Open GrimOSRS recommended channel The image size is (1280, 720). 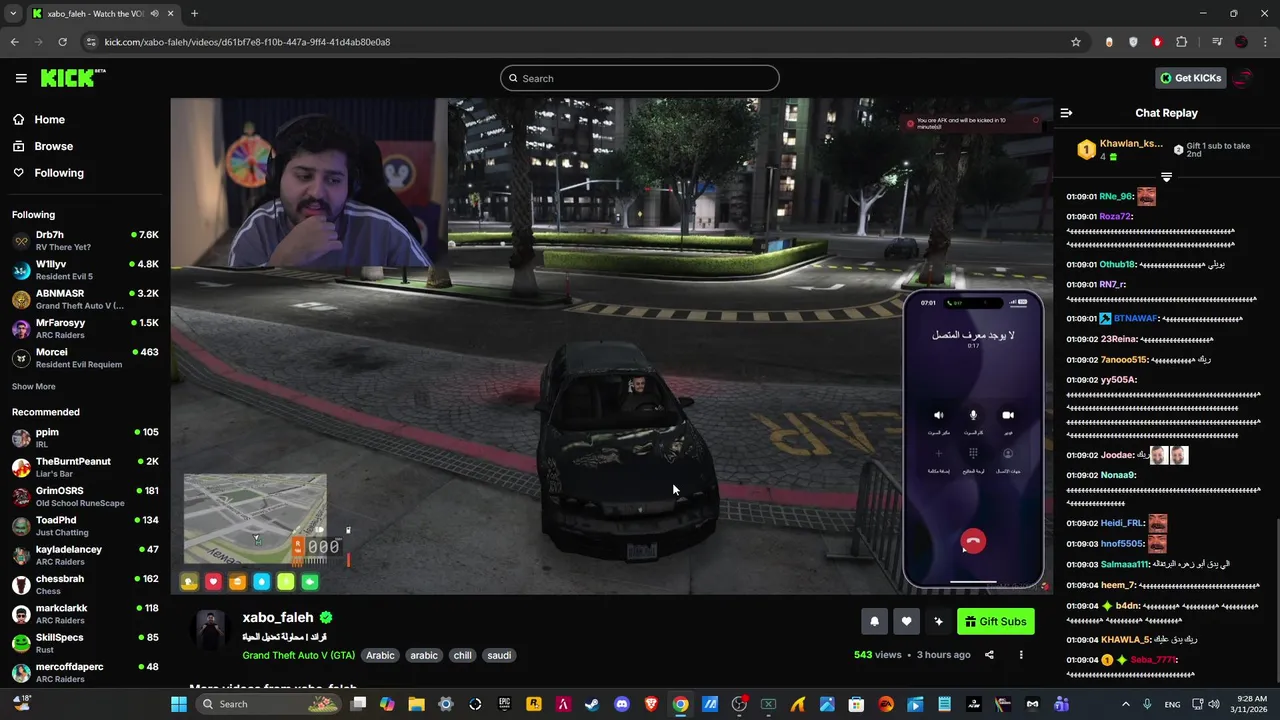click(x=85, y=496)
